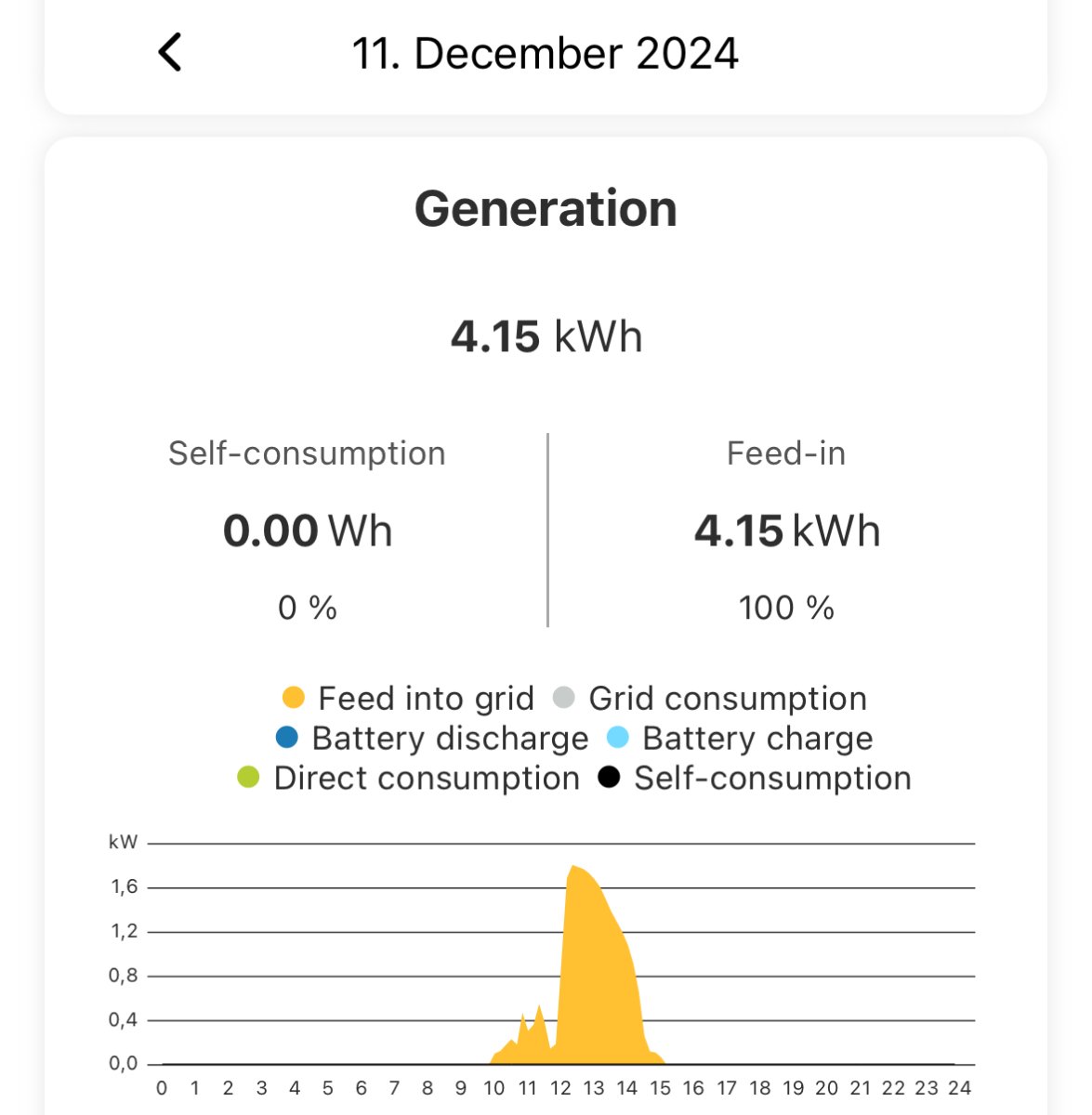Toggle the Self-consumption legend dot
1092x1115 pixels.
click(x=610, y=778)
